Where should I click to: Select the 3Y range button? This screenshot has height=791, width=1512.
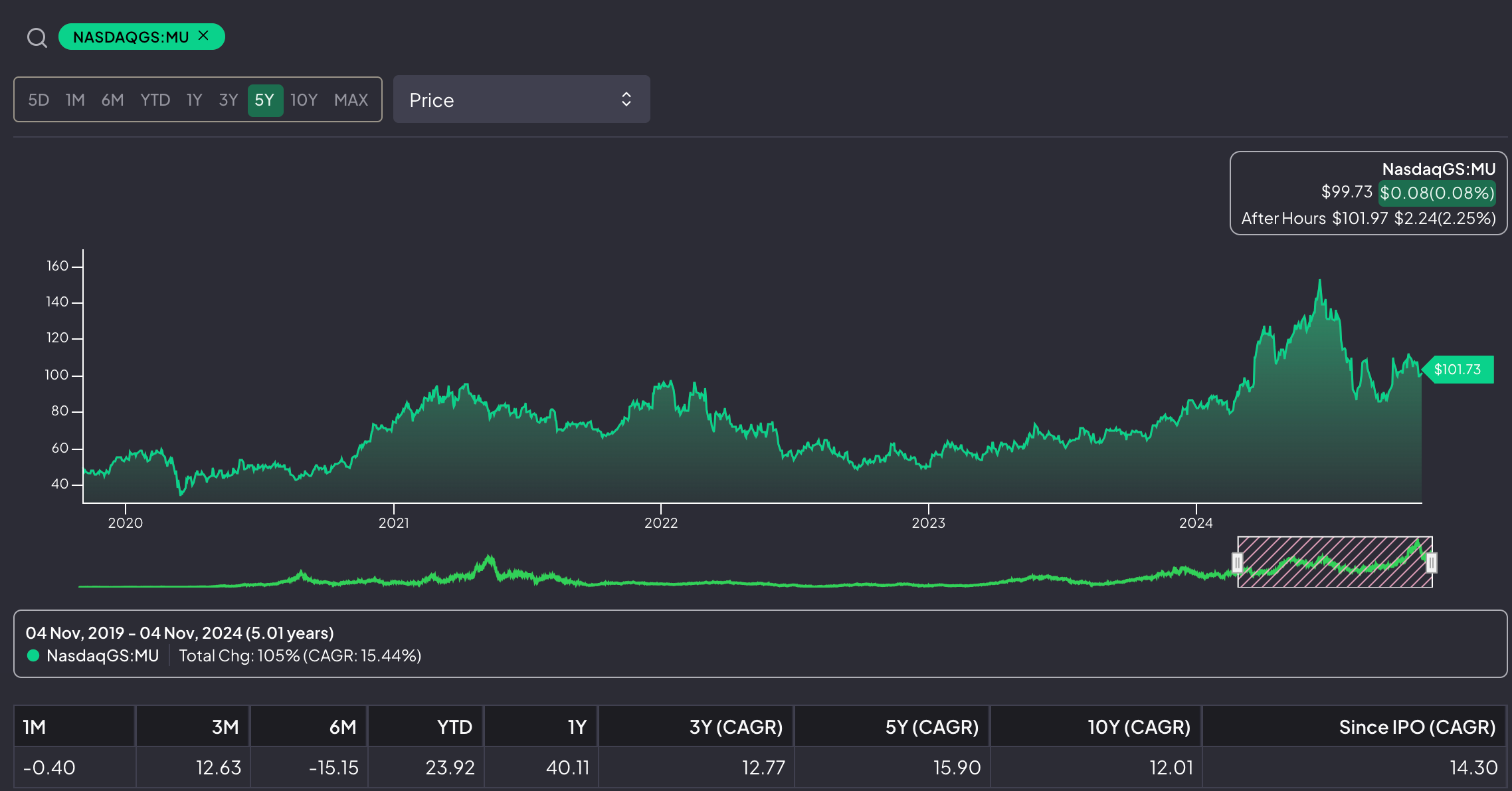point(229,100)
